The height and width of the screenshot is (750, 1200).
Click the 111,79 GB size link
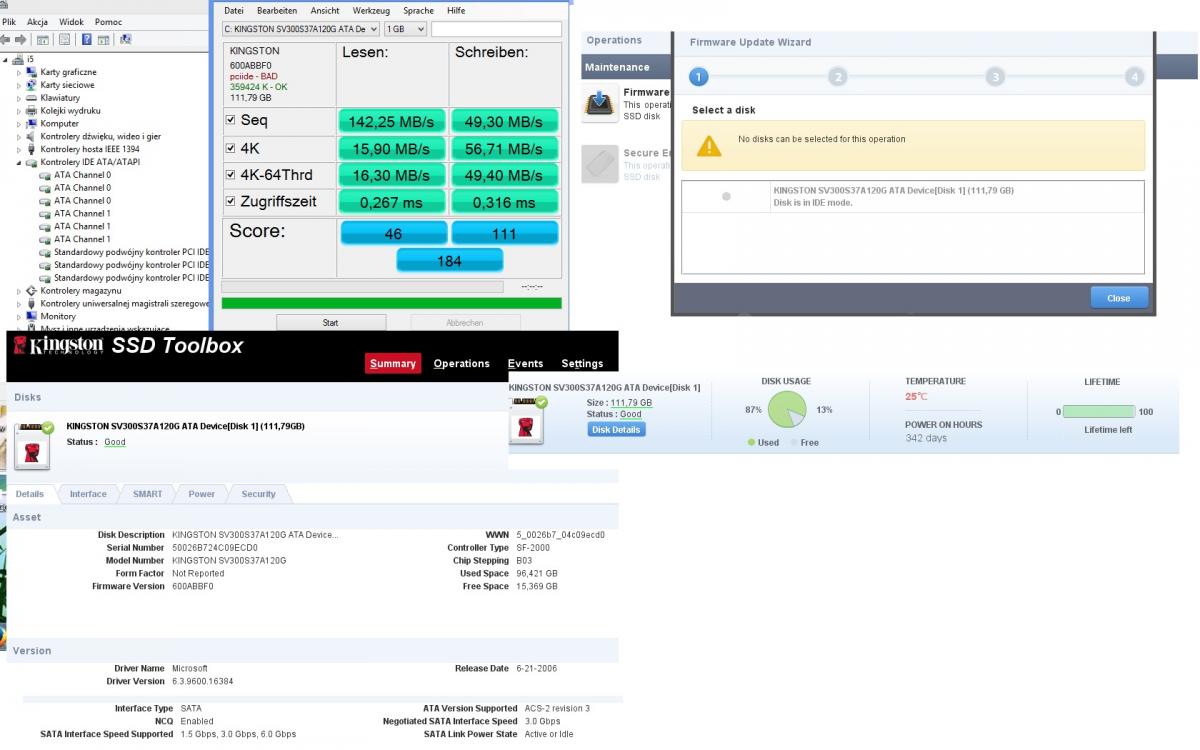pyautogui.click(x=631, y=403)
